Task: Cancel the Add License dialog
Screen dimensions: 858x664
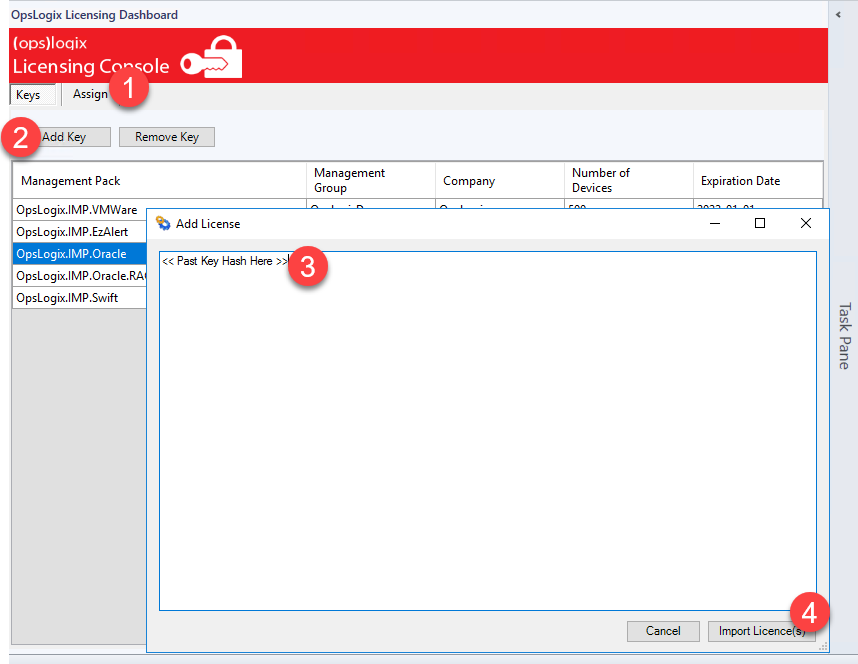Action: (663, 631)
